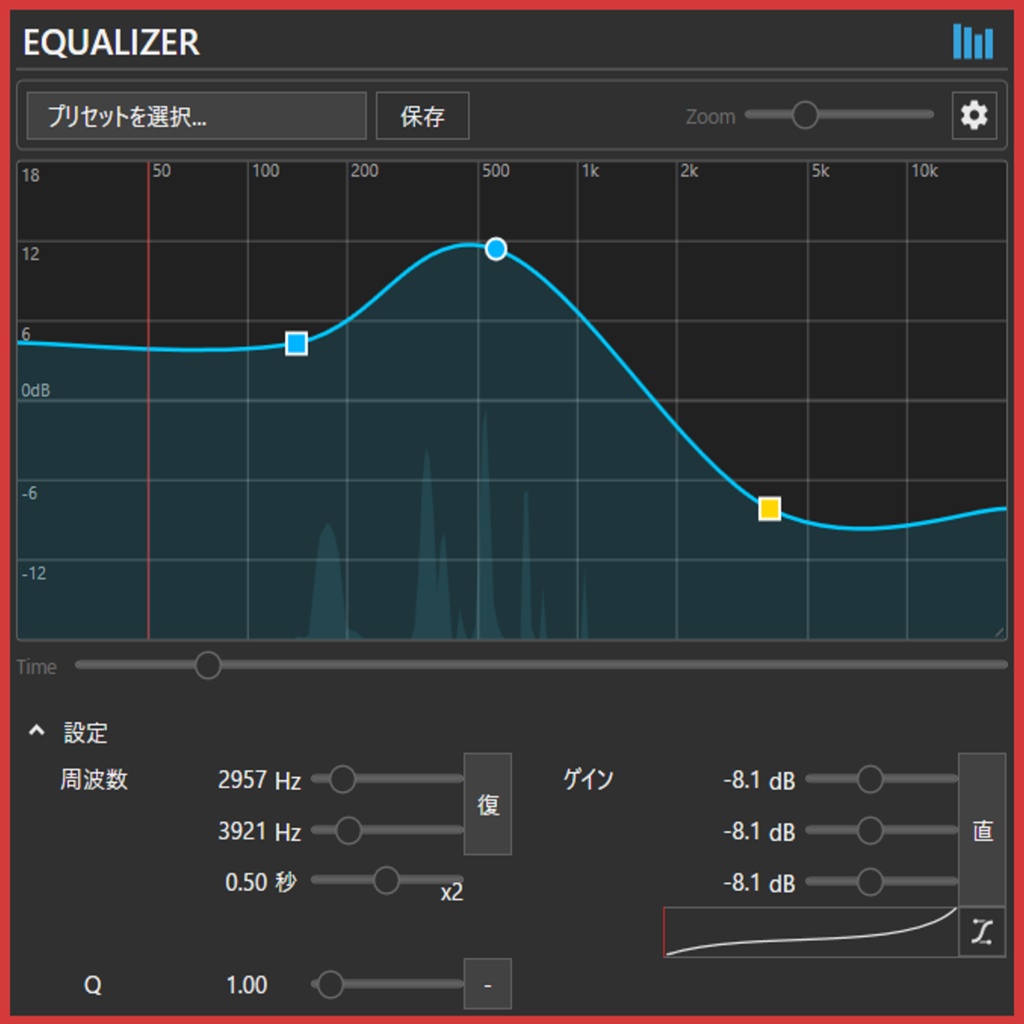Click the Zoom slider handle
1024x1024 pixels.
click(805, 115)
